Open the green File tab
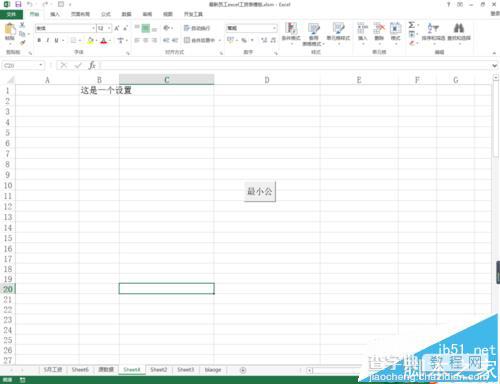This screenshot has height=384, width=500. pyautogui.click(x=11, y=14)
